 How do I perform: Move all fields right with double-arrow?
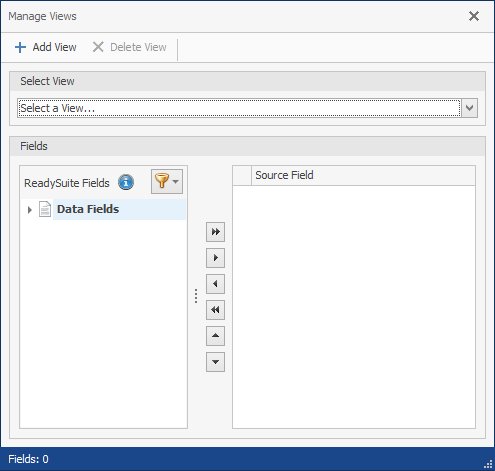tap(215, 232)
